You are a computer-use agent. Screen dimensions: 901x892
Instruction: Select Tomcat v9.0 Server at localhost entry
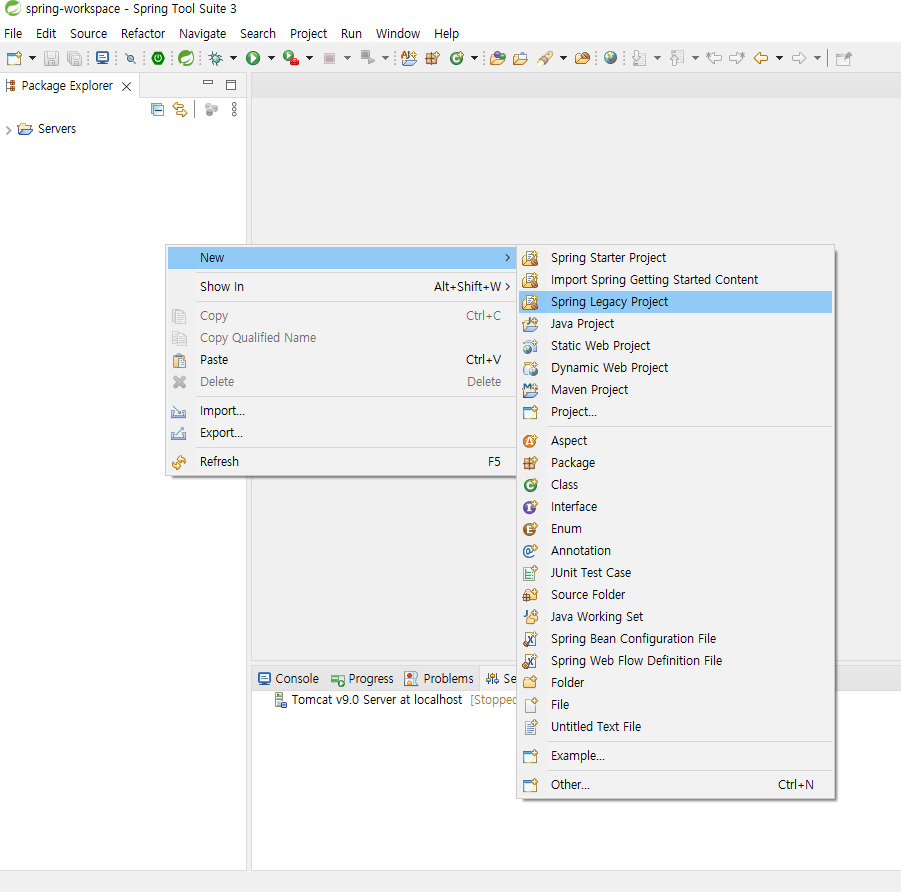coord(376,699)
